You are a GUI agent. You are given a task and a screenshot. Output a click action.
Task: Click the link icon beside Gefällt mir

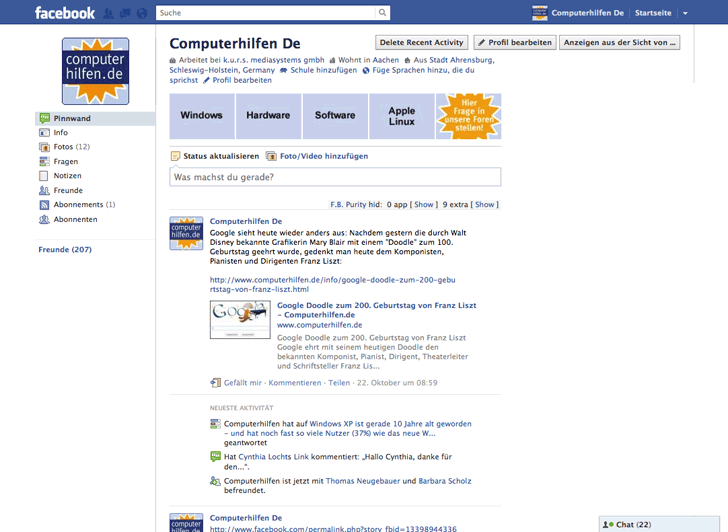215,383
